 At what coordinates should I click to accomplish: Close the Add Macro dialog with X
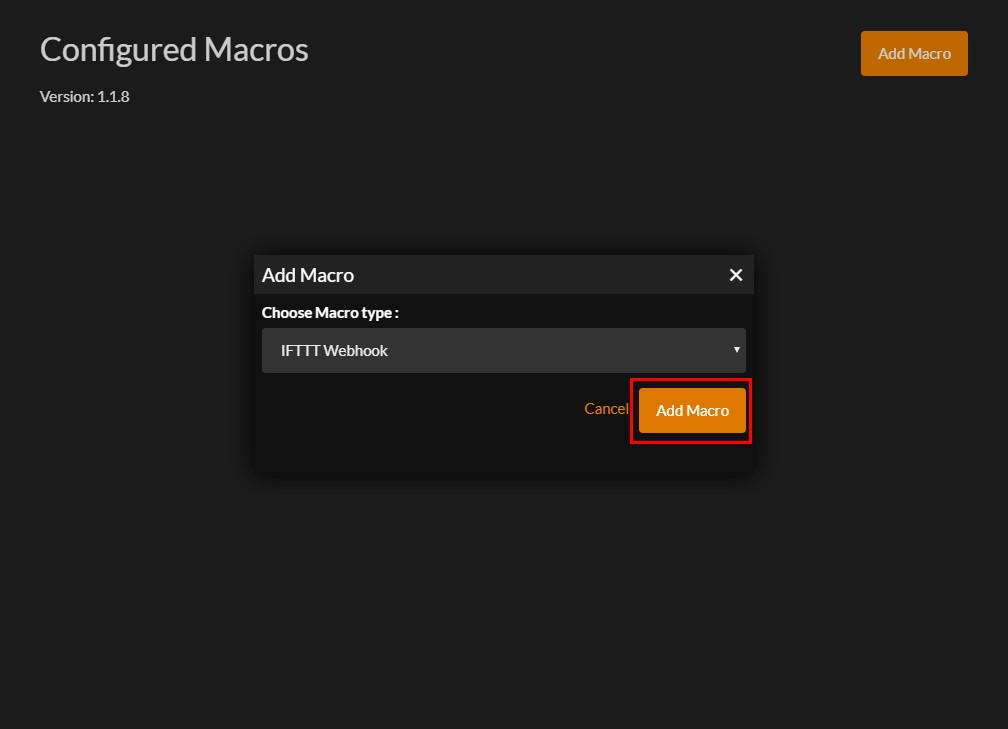pyautogui.click(x=736, y=275)
